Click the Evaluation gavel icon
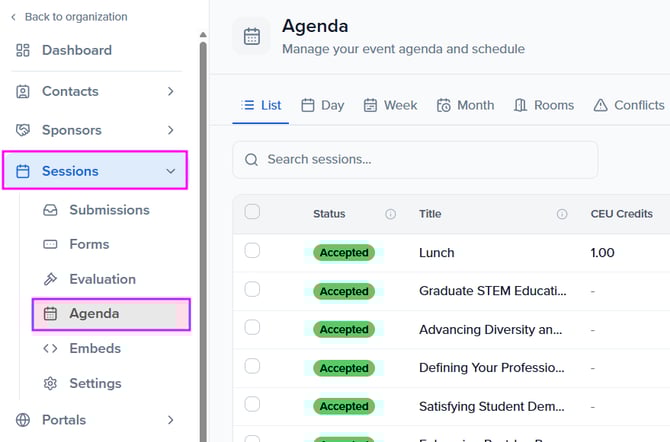Screen dimensions: 670x442 50,279
